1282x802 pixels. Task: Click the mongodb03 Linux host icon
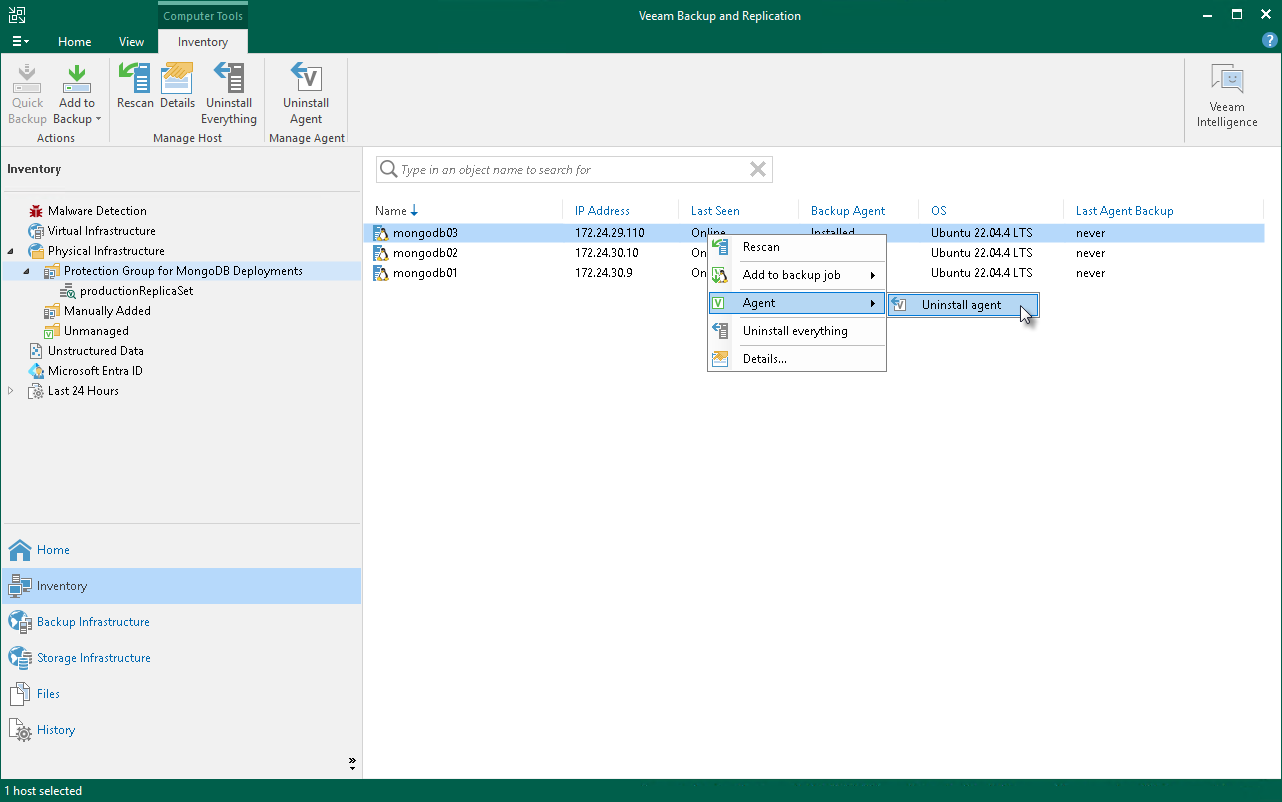coord(380,233)
